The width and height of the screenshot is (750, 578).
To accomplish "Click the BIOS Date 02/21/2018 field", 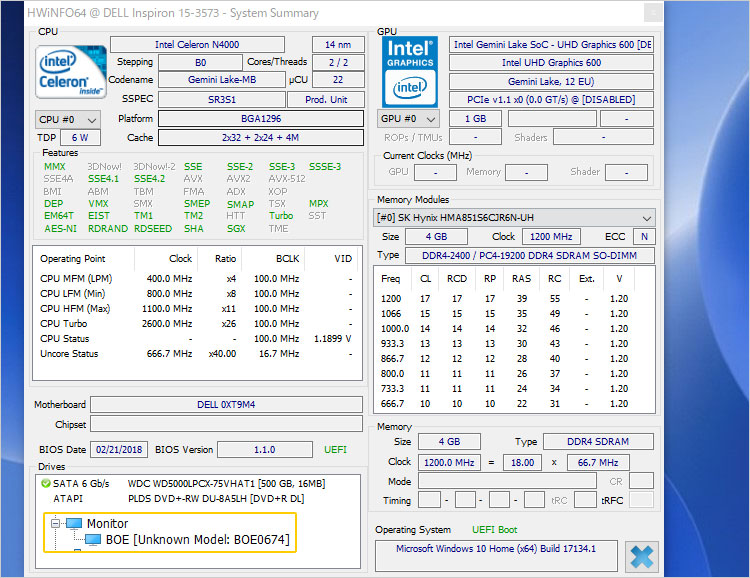I will (x=119, y=450).
